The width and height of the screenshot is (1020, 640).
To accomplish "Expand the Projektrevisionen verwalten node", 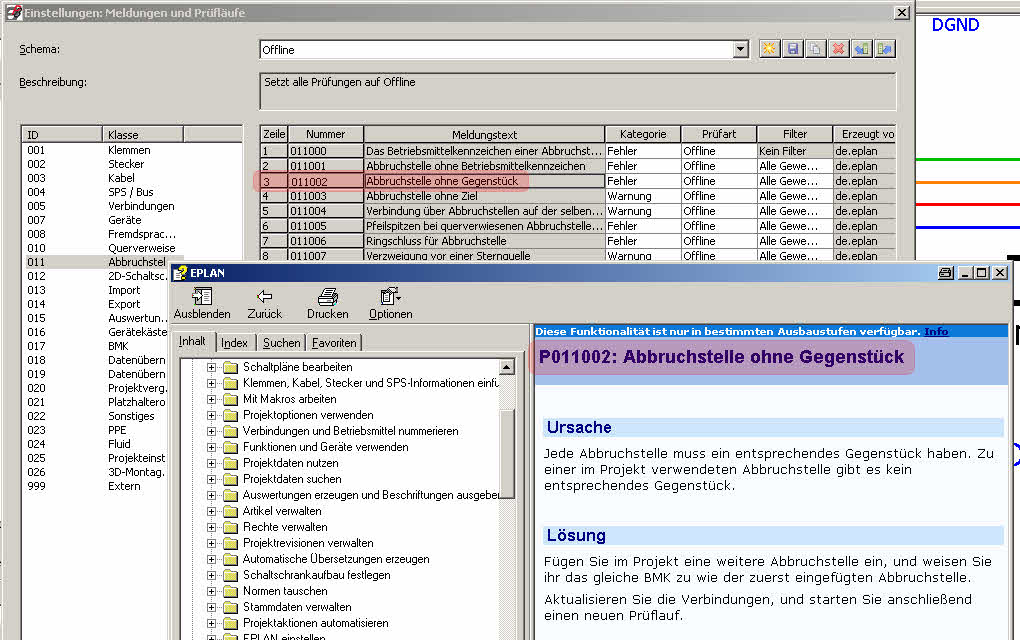I will click(x=211, y=544).
